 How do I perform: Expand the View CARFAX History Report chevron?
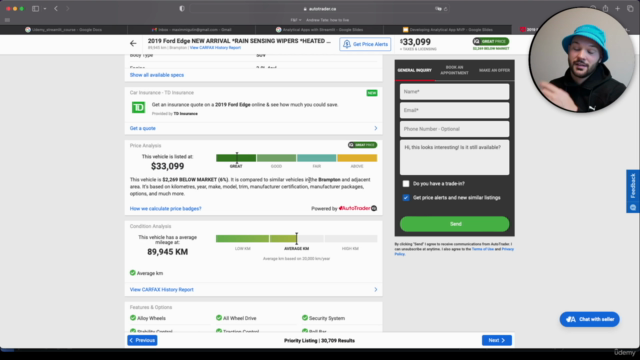click(x=376, y=289)
